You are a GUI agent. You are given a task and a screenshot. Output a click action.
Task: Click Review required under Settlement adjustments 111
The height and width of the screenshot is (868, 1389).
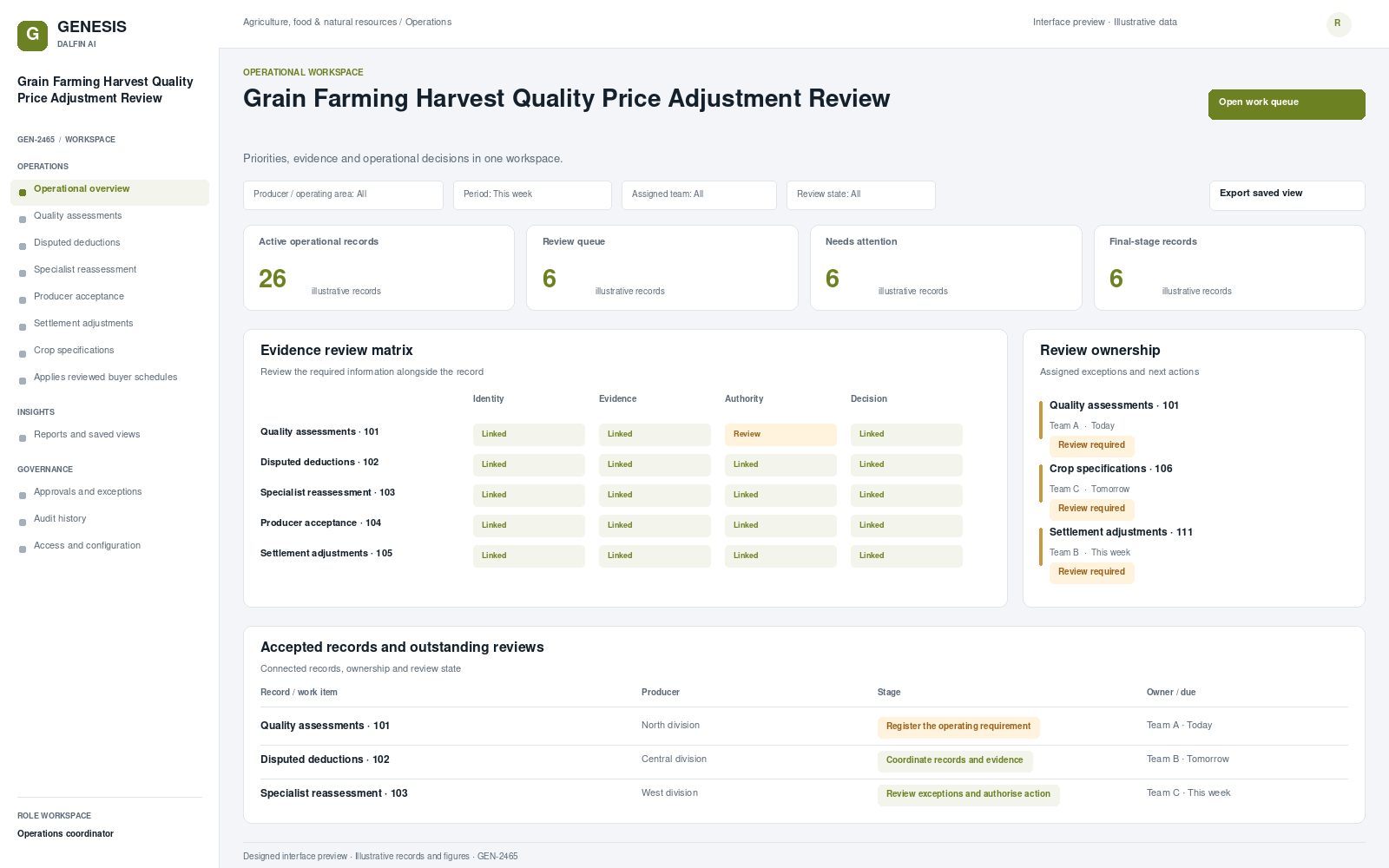coord(1091,573)
